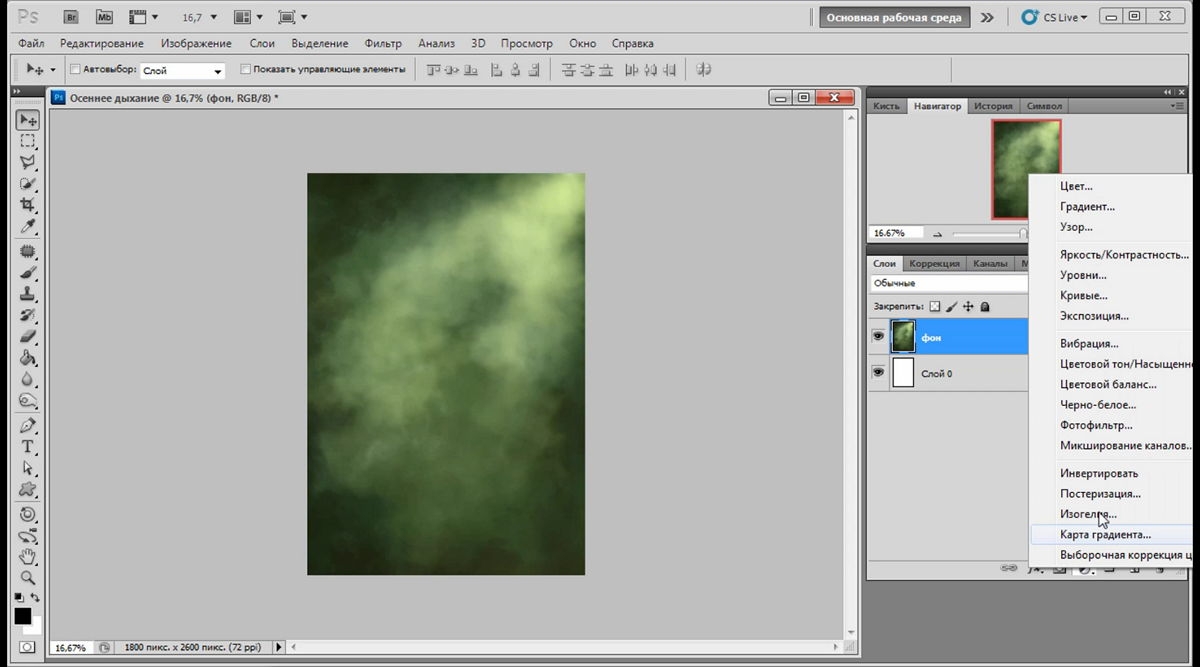Screen dimensions: 1200x667
Task: Choose Карта градиента from the menu
Action: pos(1105,535)
